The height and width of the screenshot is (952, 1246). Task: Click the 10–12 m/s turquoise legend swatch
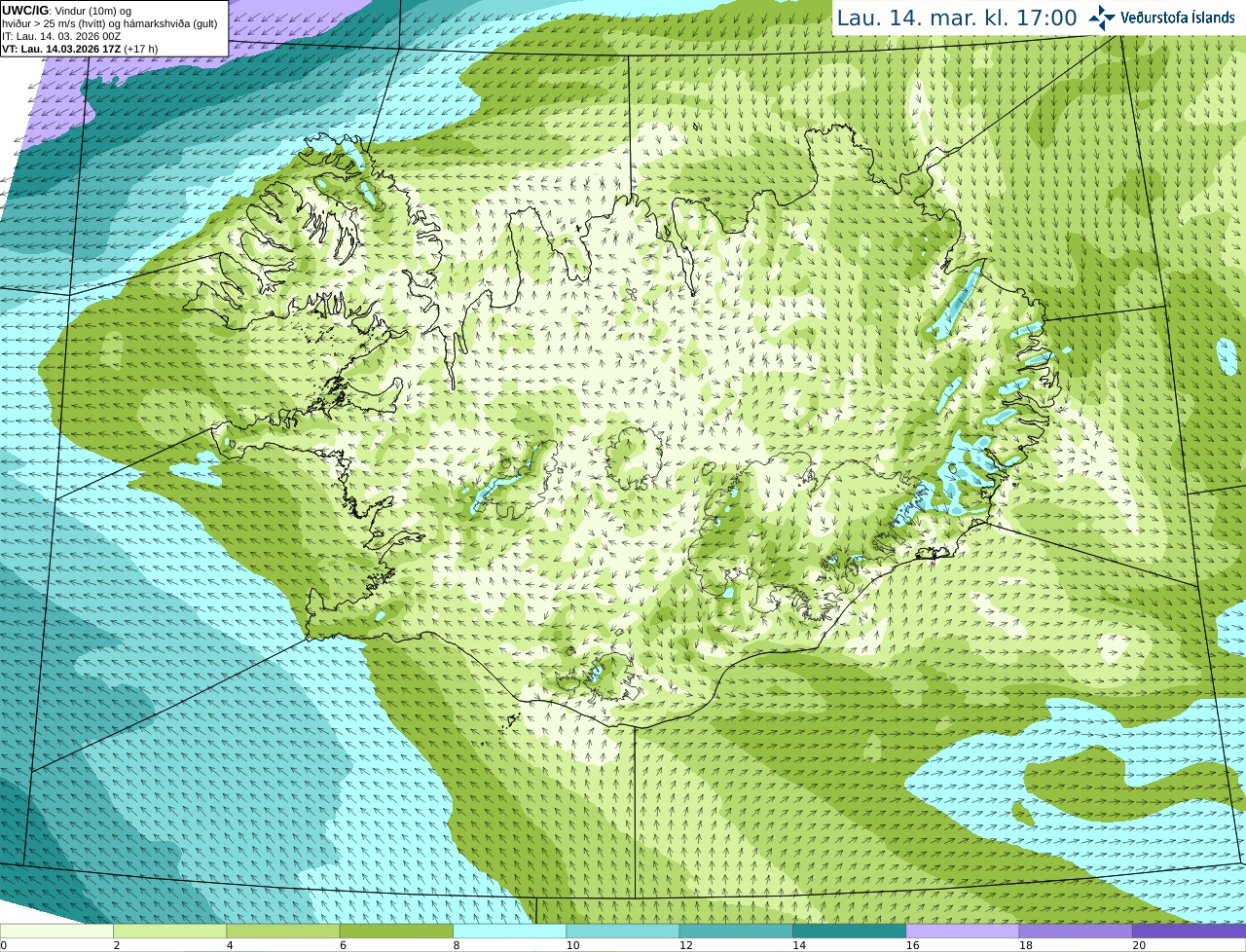(623, 931)
